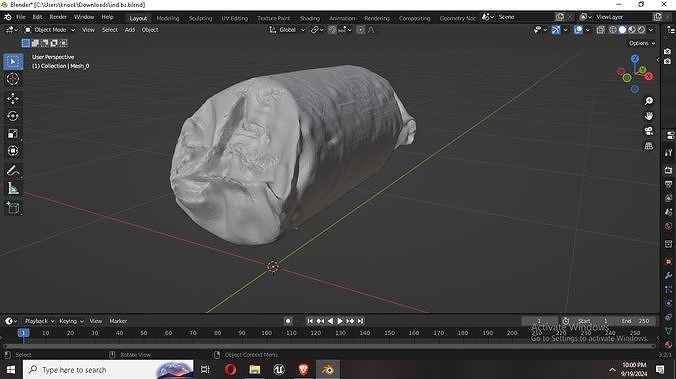Select the Scale tool

[x=13, y=134]
